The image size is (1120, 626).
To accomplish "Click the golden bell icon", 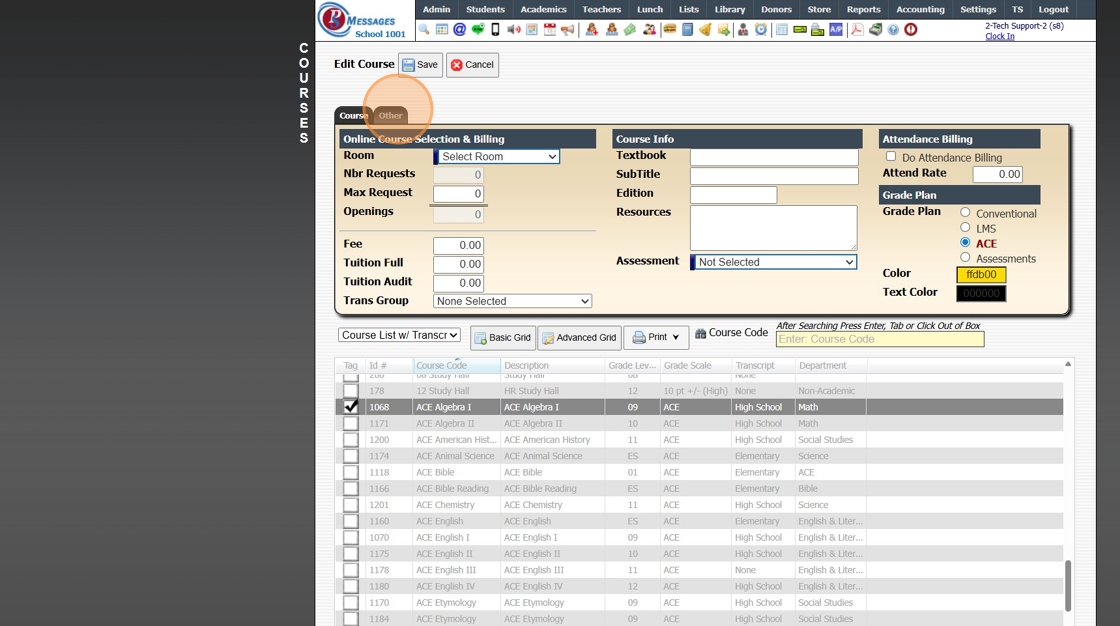I will 705,29.
